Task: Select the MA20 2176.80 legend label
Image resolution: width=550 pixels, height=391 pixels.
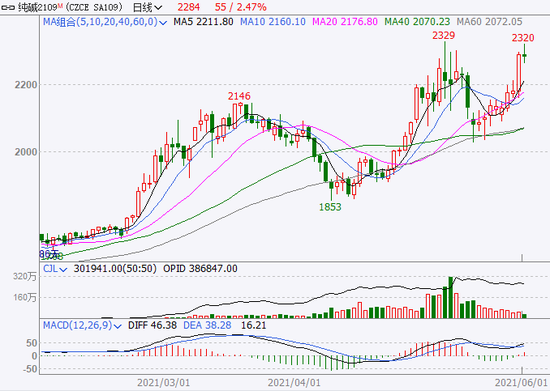Action: tap(345, 22)
